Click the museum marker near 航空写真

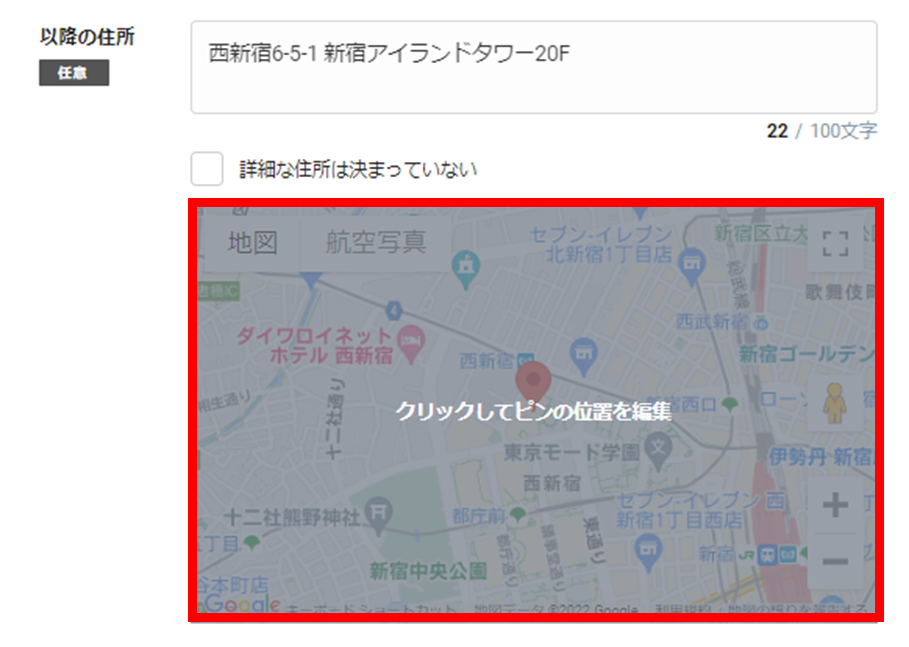click(x=466, y=270)
